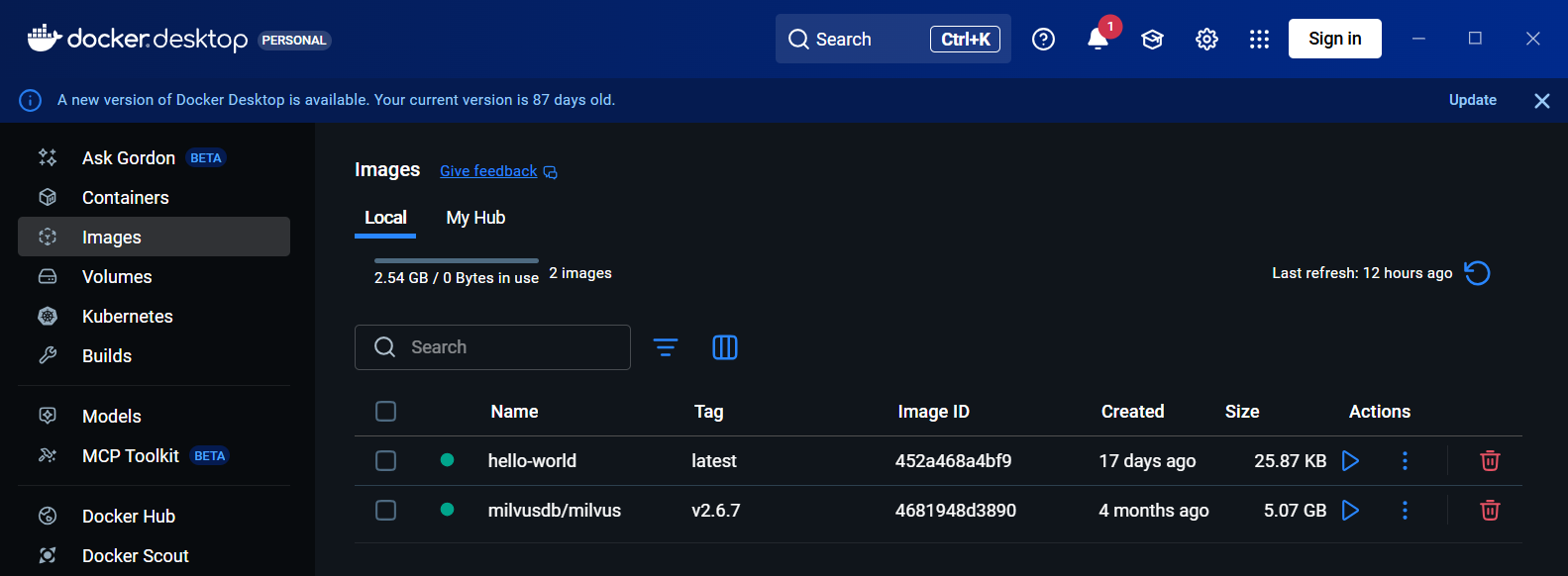
Task: Click the hello-world status dot
Action: [x=447, y=460]
